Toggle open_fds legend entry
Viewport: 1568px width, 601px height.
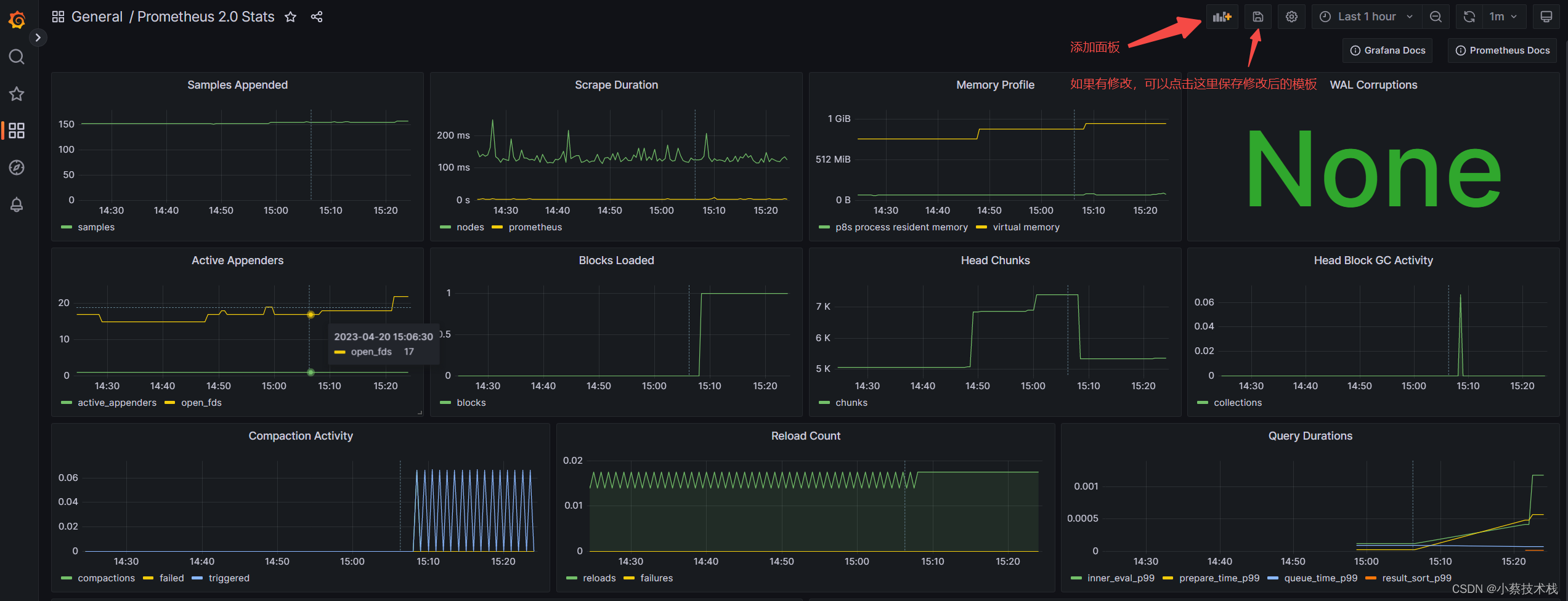tap(201, 403)
